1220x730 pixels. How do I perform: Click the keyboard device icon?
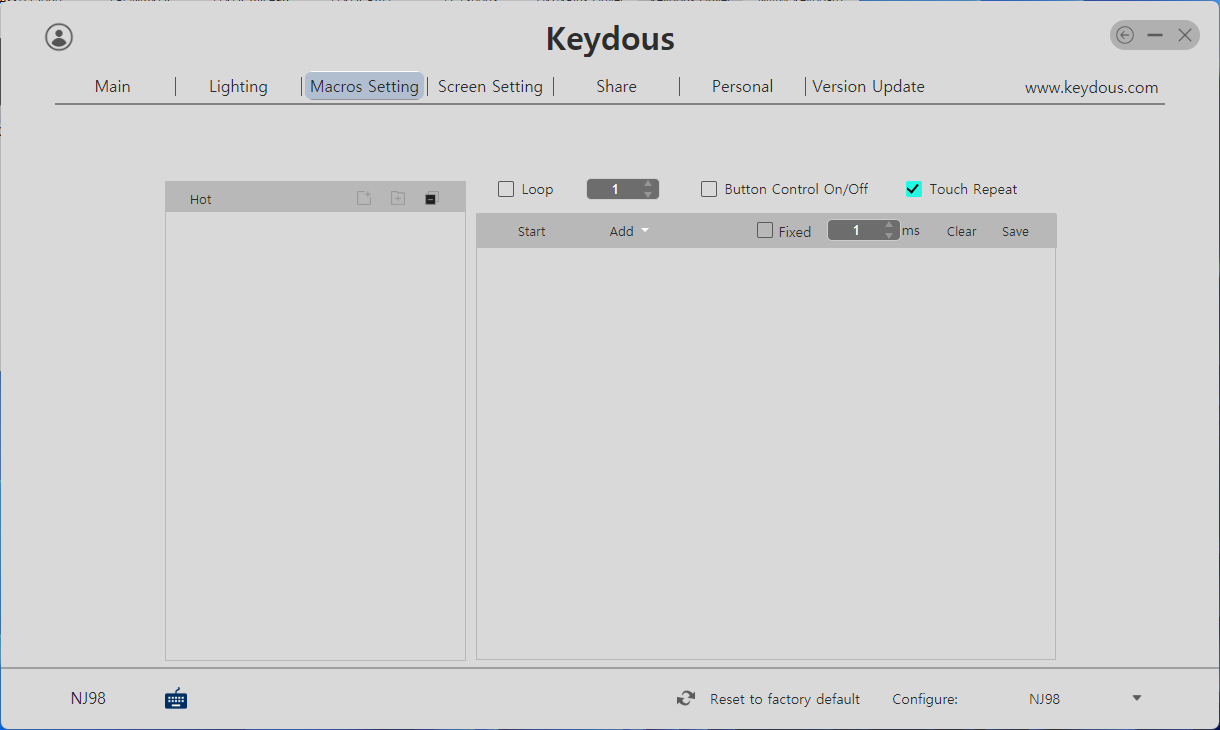[176, 698]
